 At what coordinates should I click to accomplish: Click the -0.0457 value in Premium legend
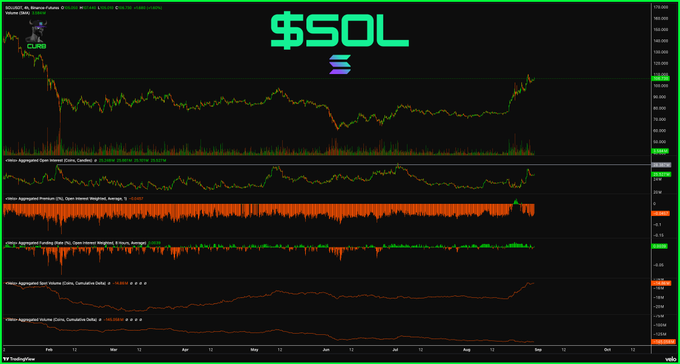(136, 198)
